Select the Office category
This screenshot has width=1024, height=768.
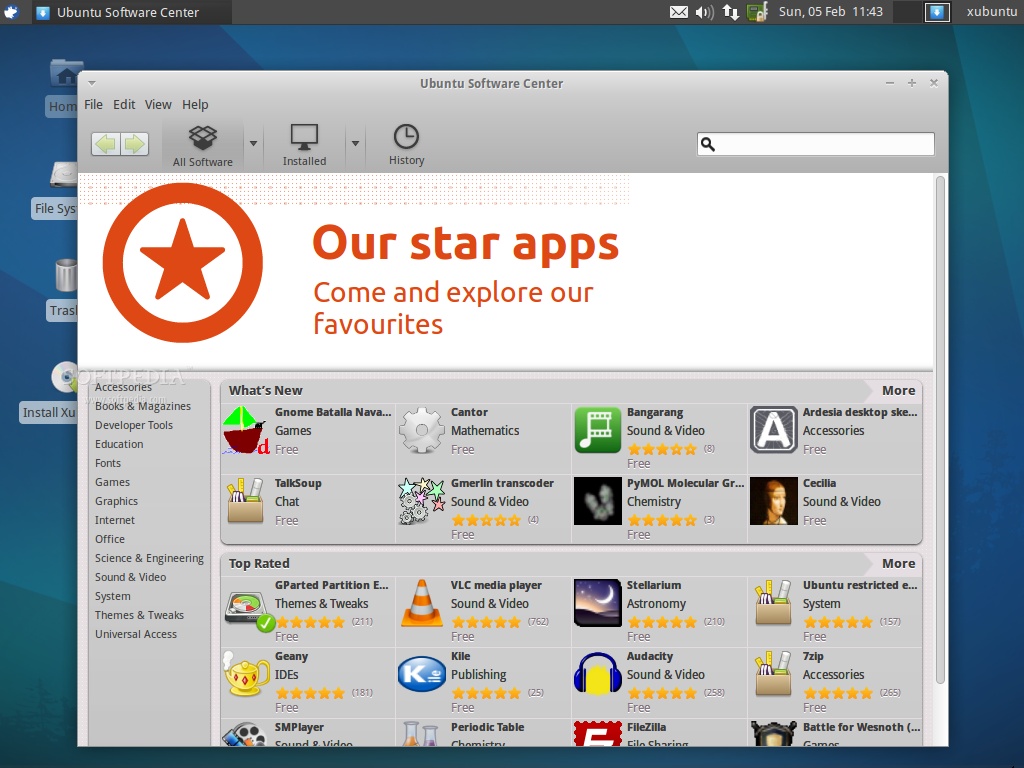coord(110,539)
